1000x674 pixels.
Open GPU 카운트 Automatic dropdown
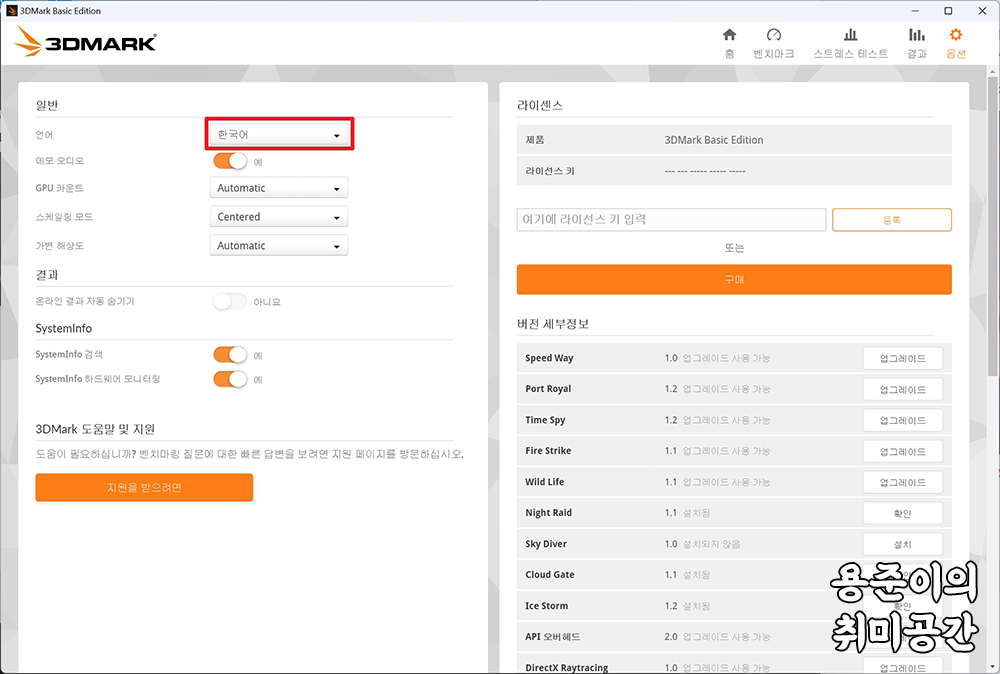[279, 188]
